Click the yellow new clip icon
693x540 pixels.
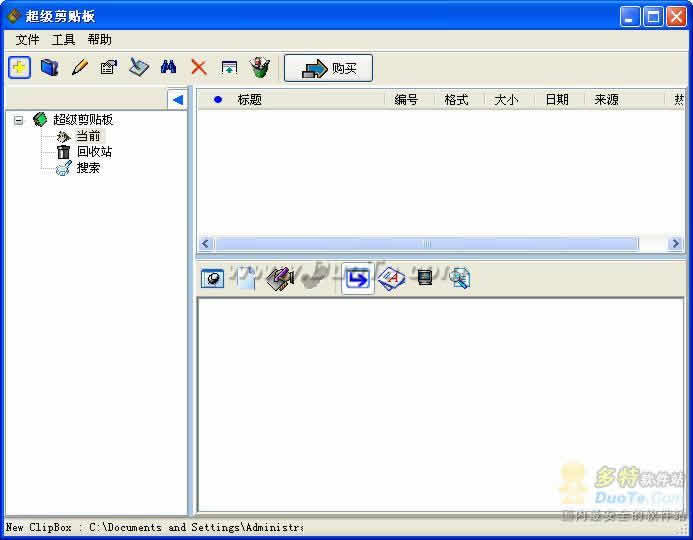[x=19, y=68]
